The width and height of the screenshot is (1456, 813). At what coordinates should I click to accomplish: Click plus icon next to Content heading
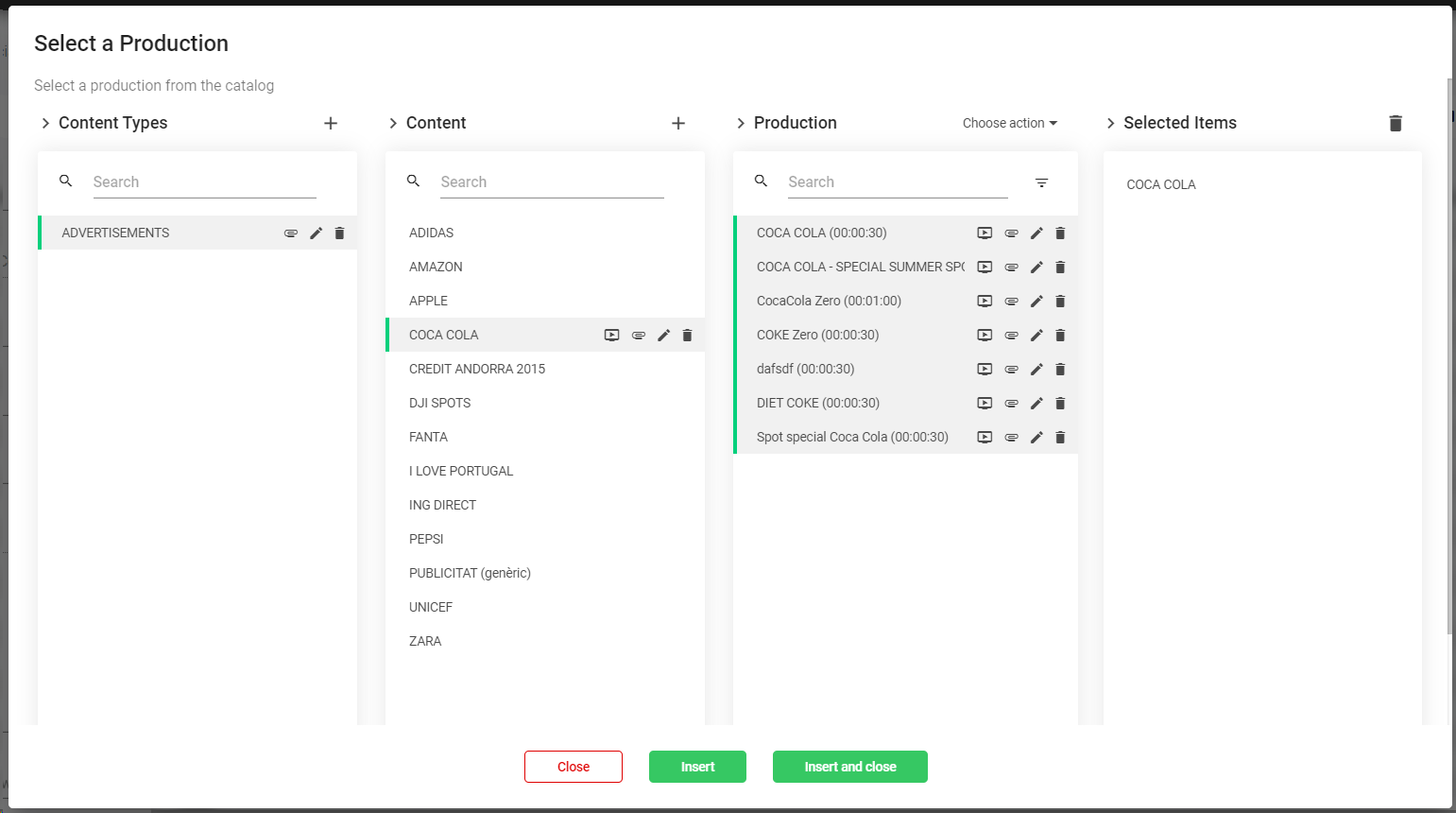[x=678, y=123]
